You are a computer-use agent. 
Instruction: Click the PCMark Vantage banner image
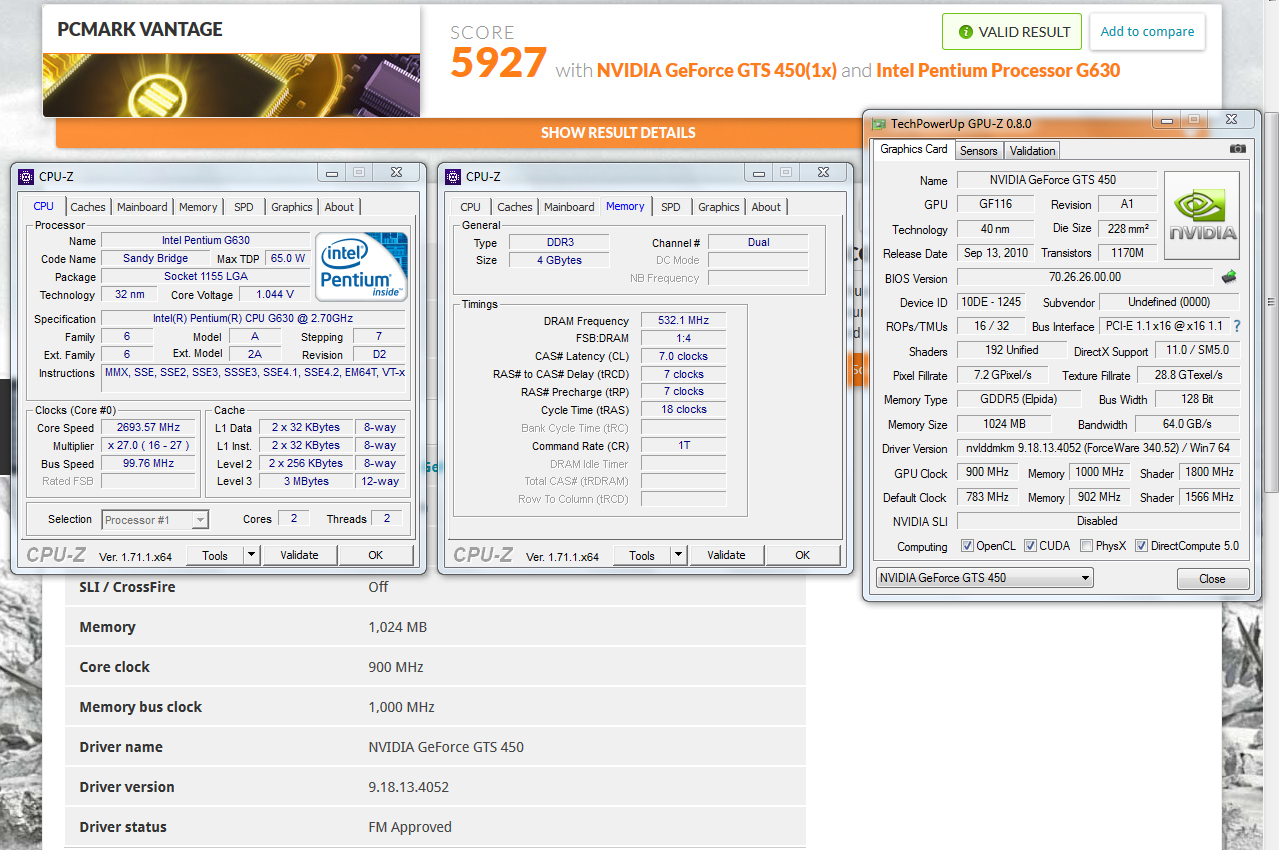[231, 85]
